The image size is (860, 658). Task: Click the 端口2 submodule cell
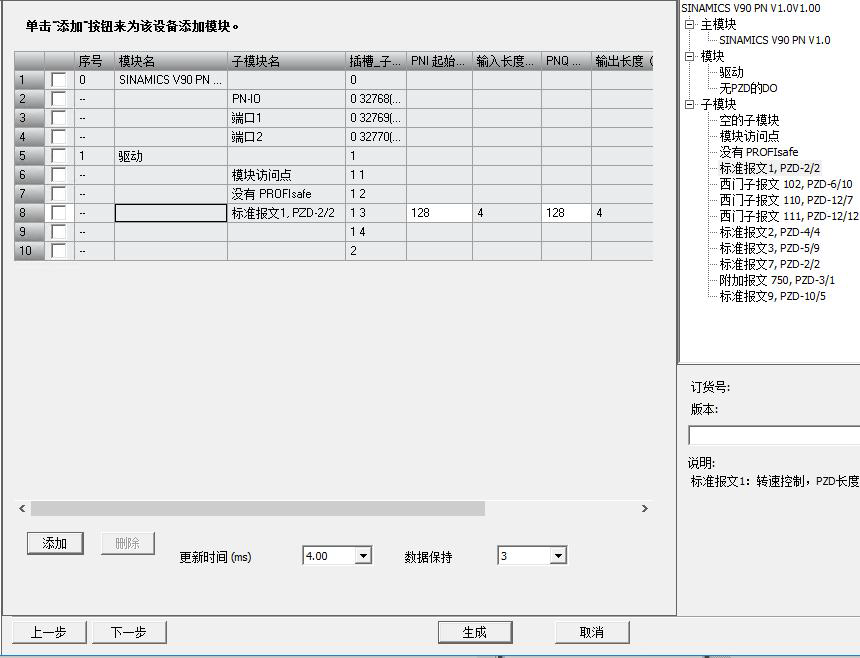click(286, 137)
